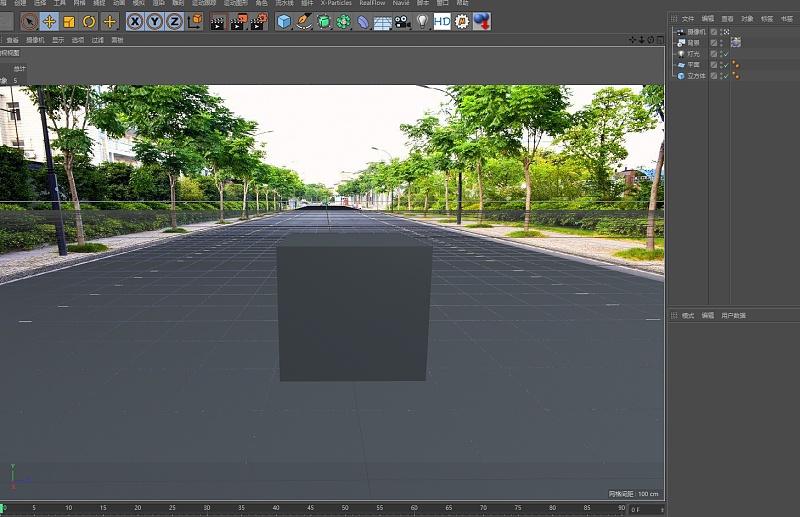The image size is (800, 517).
Task: Open the RealFlow menu
Action: tap(372, 3)
